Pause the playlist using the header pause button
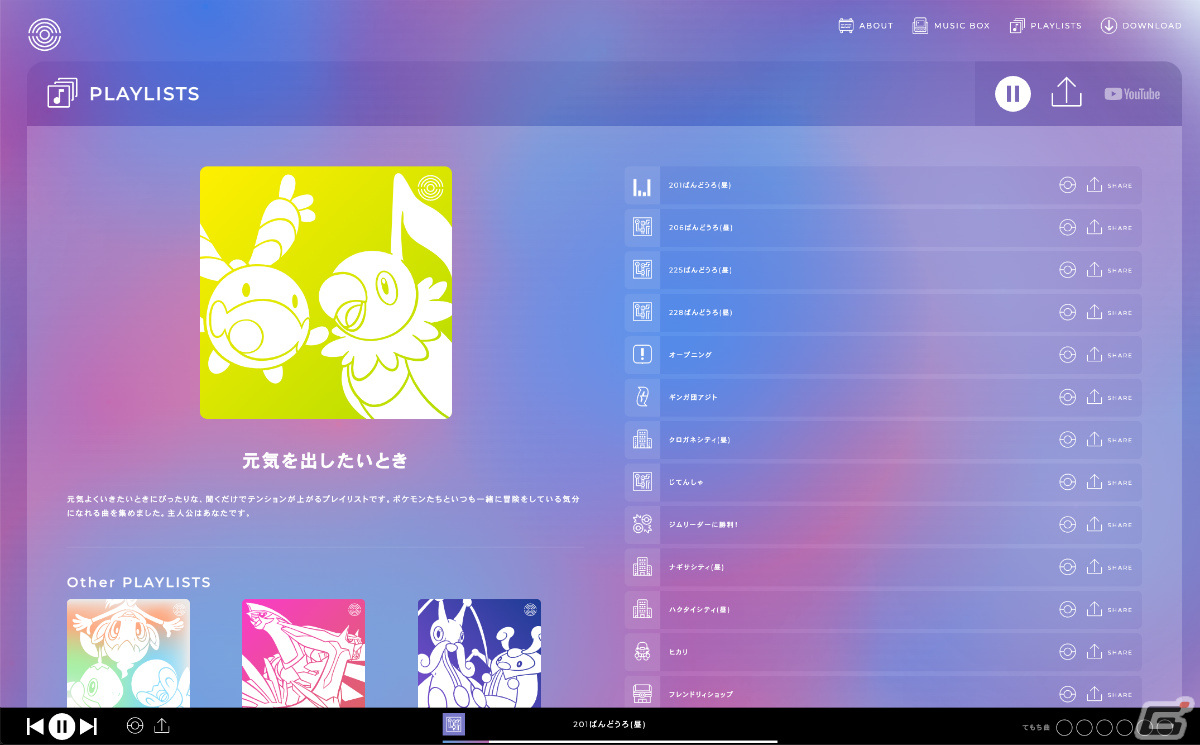The image size is (1200, 745). coord(1012,94)
